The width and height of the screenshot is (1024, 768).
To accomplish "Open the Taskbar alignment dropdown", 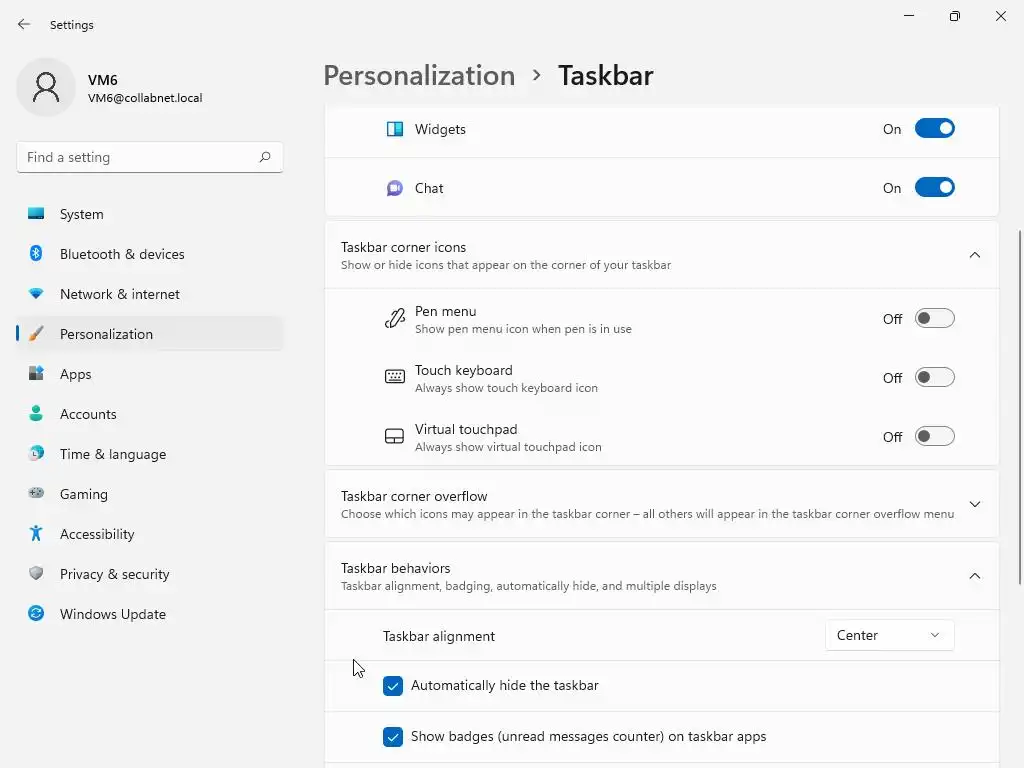I will click(889, 635).
